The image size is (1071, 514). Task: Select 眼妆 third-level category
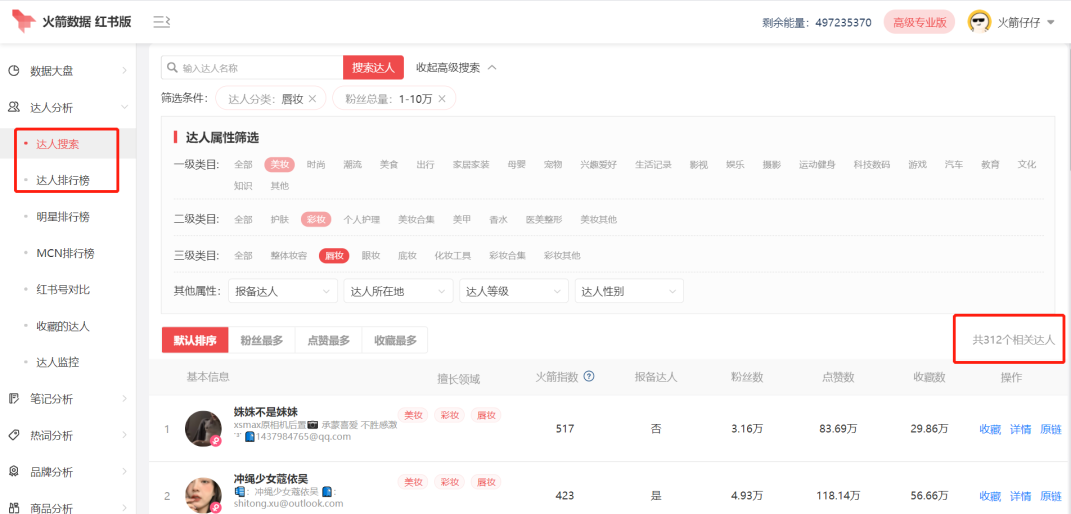tap(370, 255)
